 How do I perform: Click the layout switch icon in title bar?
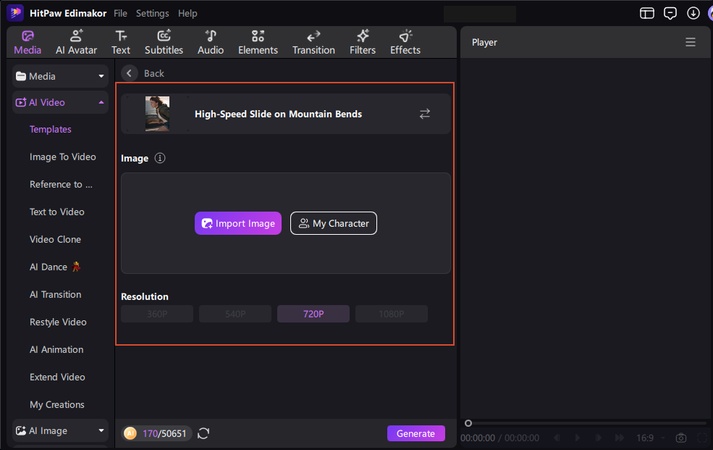click(x=647, y=13)
